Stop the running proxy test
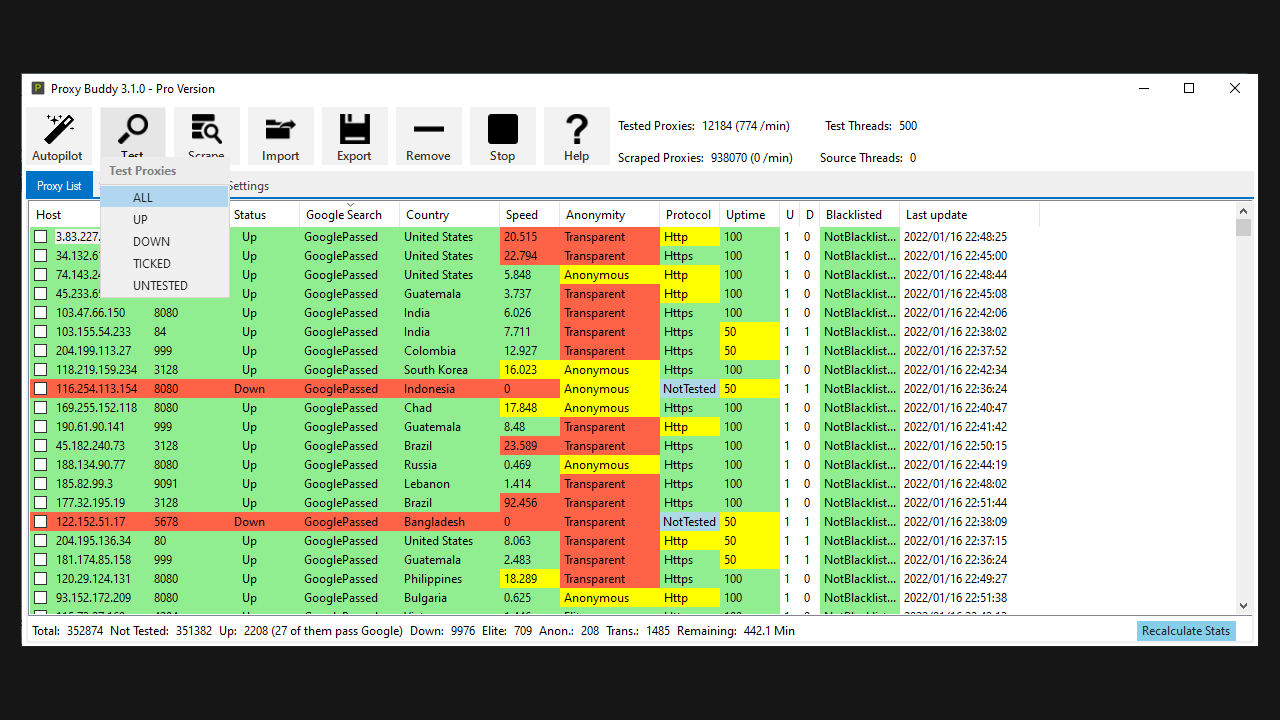 coord(502,135)
